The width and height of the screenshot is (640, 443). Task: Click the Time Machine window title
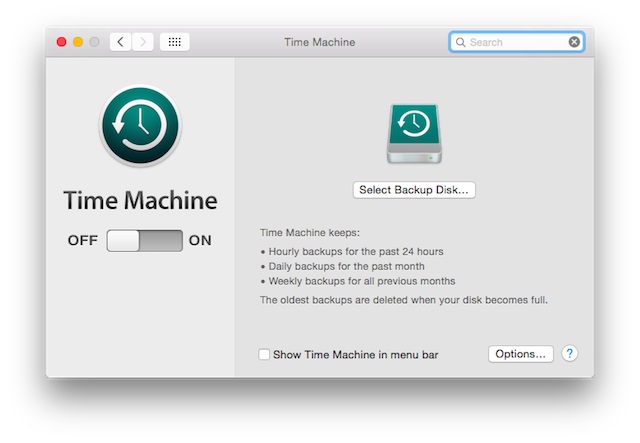[319, 42]
